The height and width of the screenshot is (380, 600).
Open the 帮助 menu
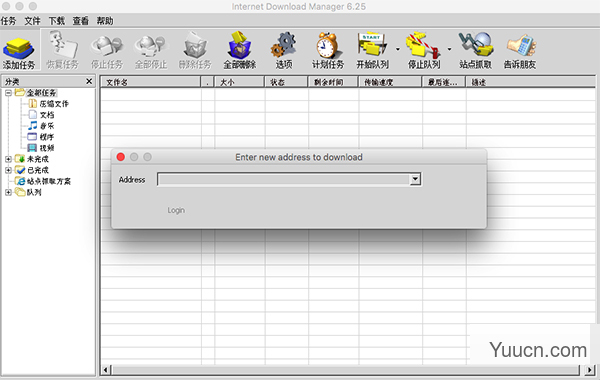[105, 21]
